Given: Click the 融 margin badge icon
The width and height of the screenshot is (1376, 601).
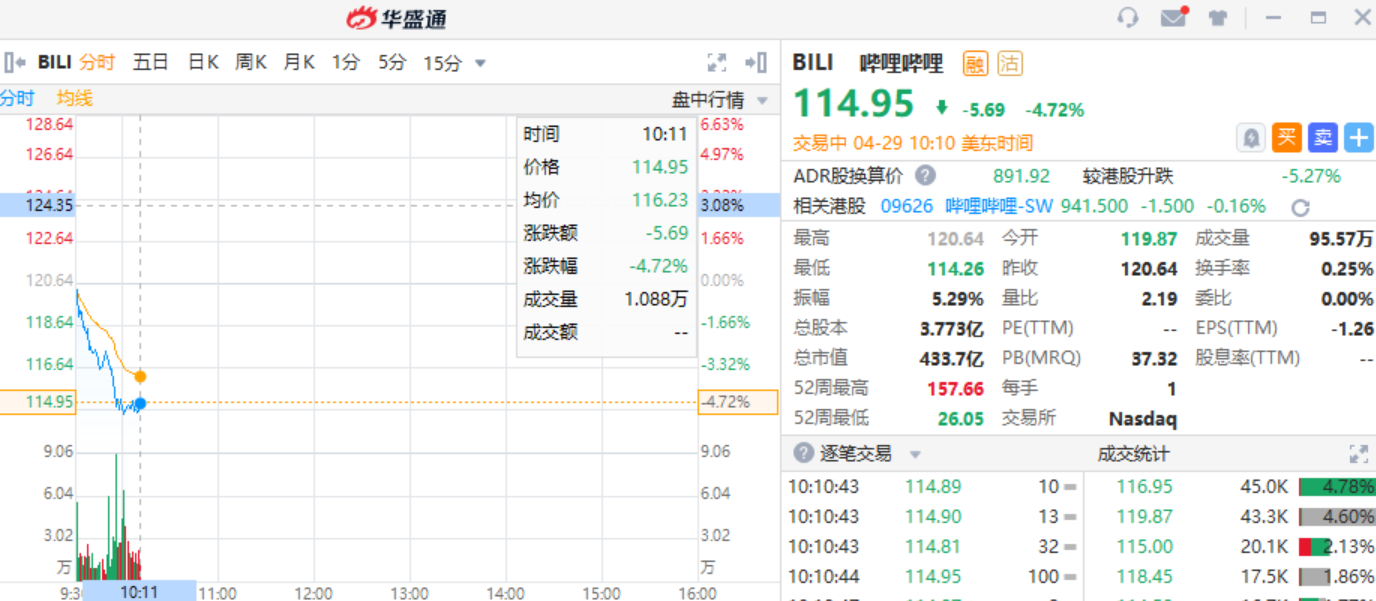Looking at the screenshot, I should pyautogui.click(x=975, y=63).
